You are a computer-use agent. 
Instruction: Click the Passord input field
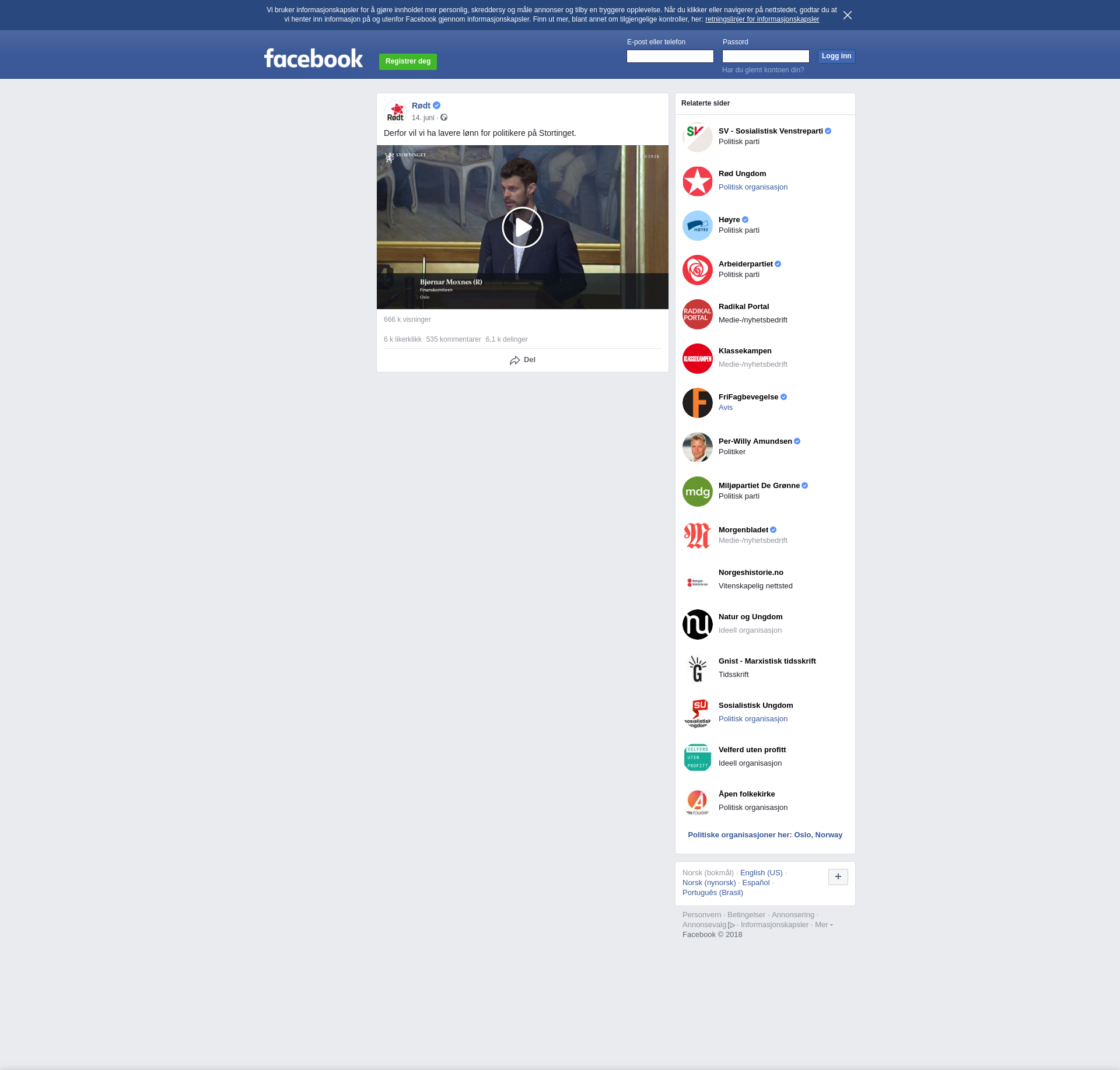click(765, 56)
